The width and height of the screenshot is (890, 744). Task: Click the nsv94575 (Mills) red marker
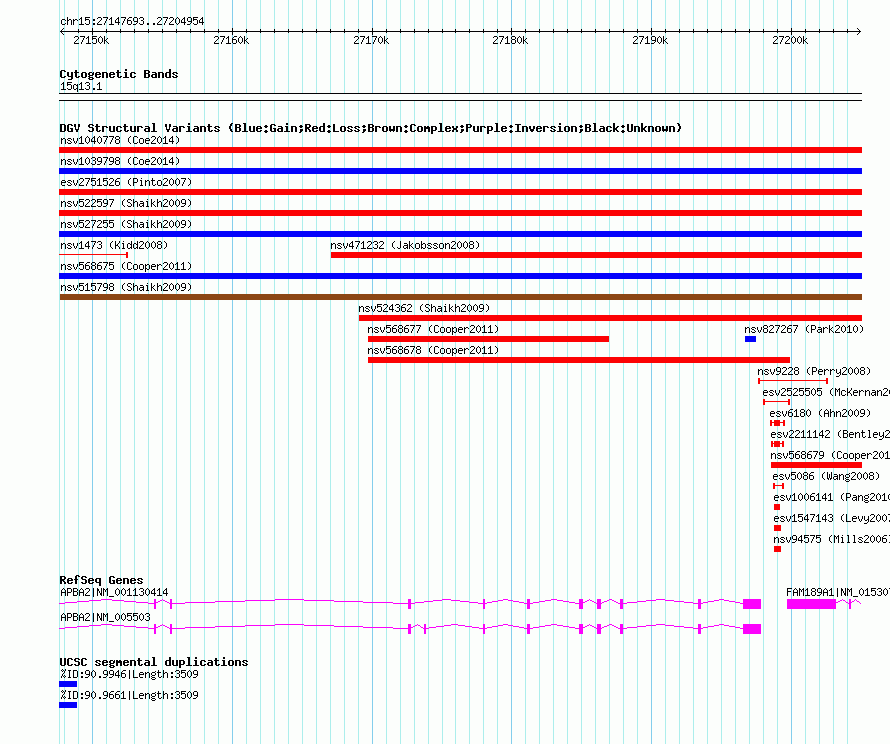tap(778, 549)
